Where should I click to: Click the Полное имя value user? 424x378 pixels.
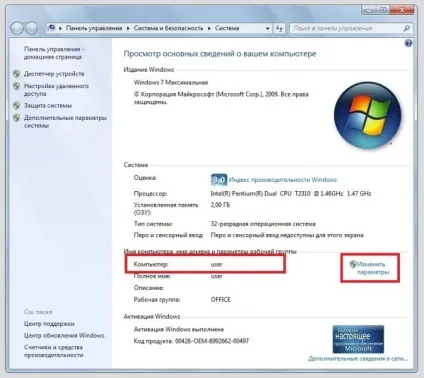click(217, 276)
